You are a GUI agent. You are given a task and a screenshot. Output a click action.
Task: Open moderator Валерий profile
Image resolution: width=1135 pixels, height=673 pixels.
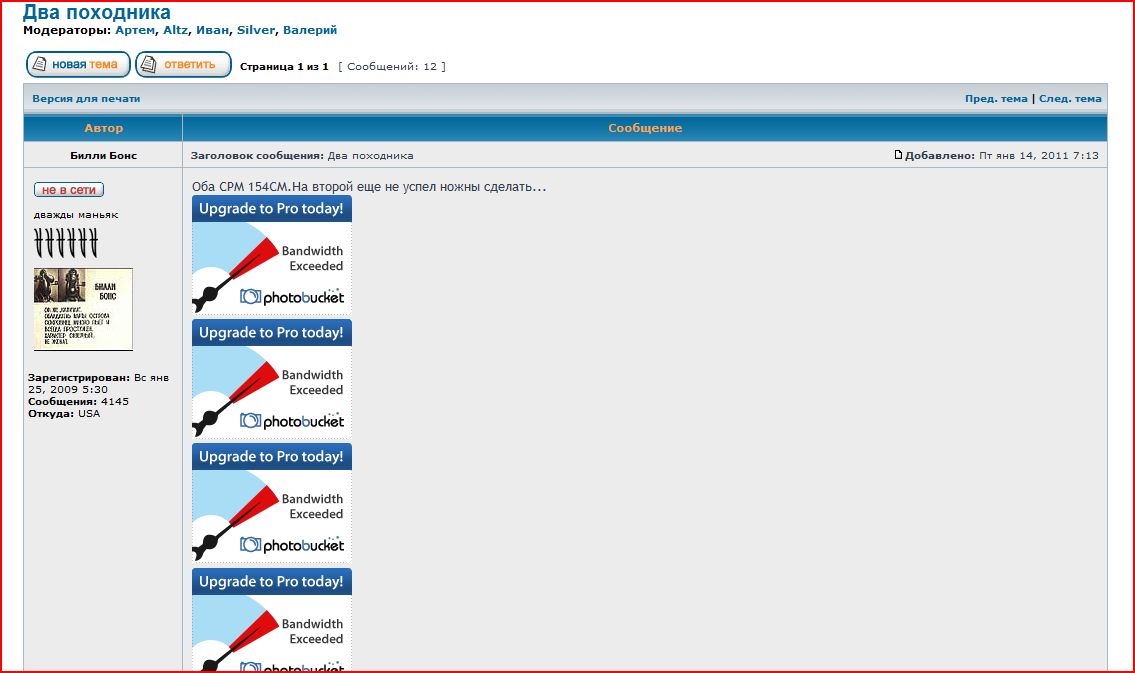(310, 31)
